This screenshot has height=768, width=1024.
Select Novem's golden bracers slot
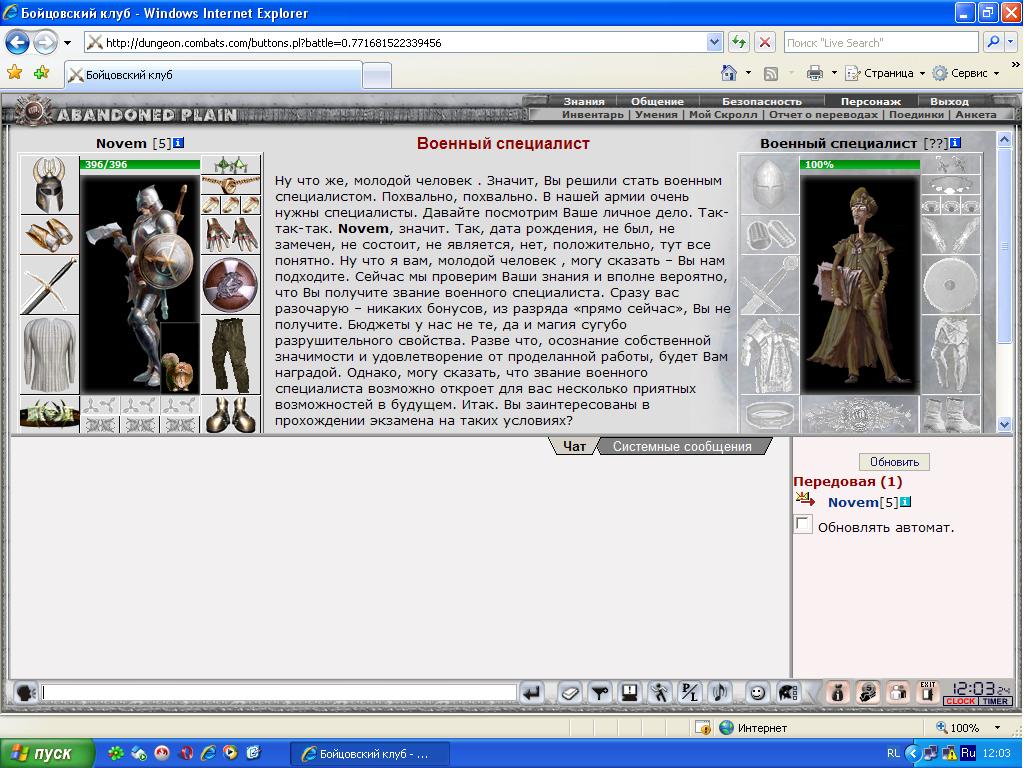pyautogui.click(x=50, y=234)
